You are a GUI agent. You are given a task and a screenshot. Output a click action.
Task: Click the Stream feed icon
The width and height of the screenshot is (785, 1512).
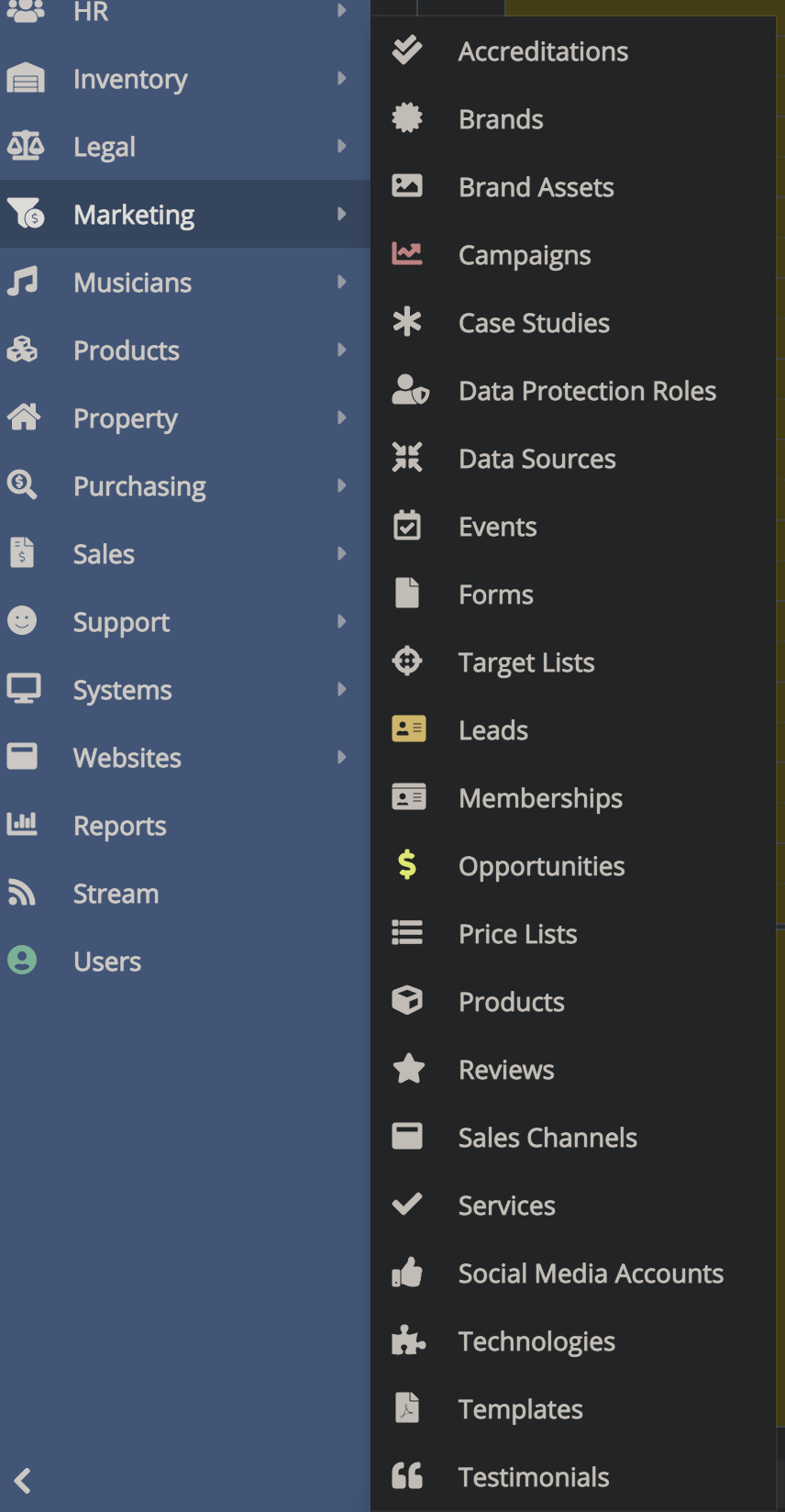pos(22,893)
